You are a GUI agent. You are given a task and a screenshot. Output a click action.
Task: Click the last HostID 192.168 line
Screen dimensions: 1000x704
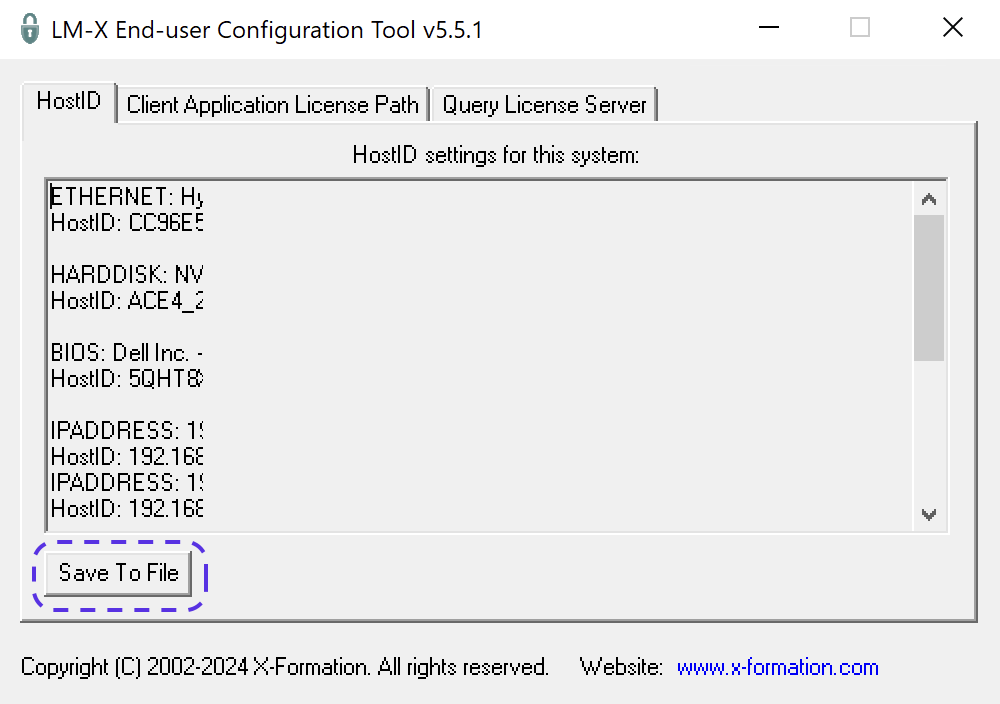tap(126, 508)
